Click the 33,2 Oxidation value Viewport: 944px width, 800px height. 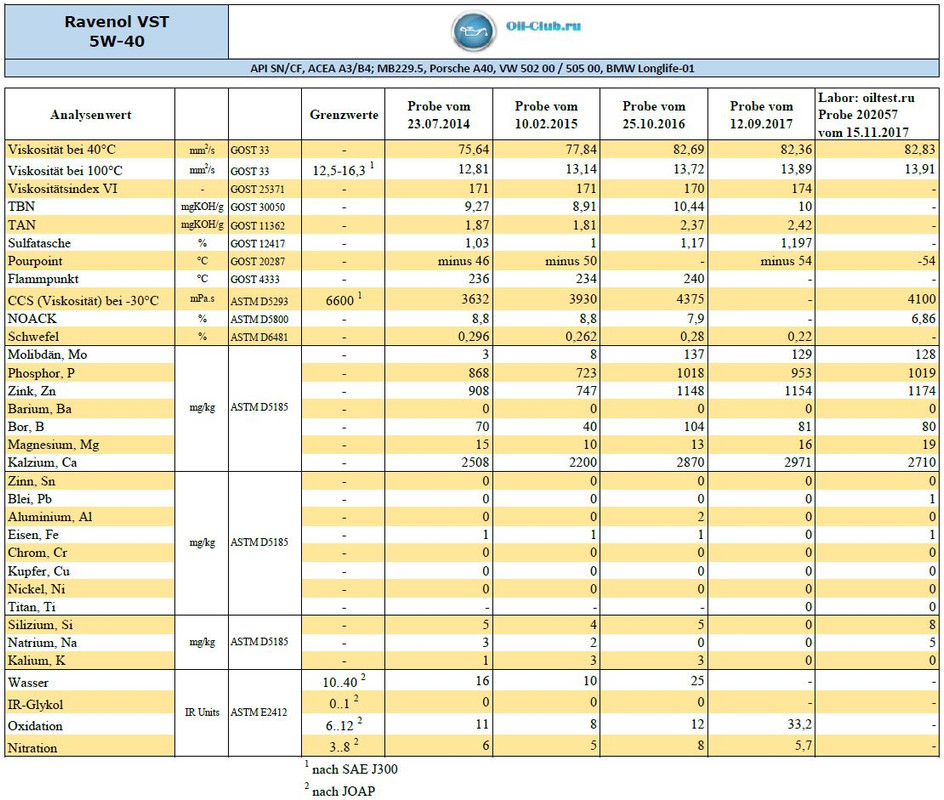pyautogui.click(x=800, y=724)
